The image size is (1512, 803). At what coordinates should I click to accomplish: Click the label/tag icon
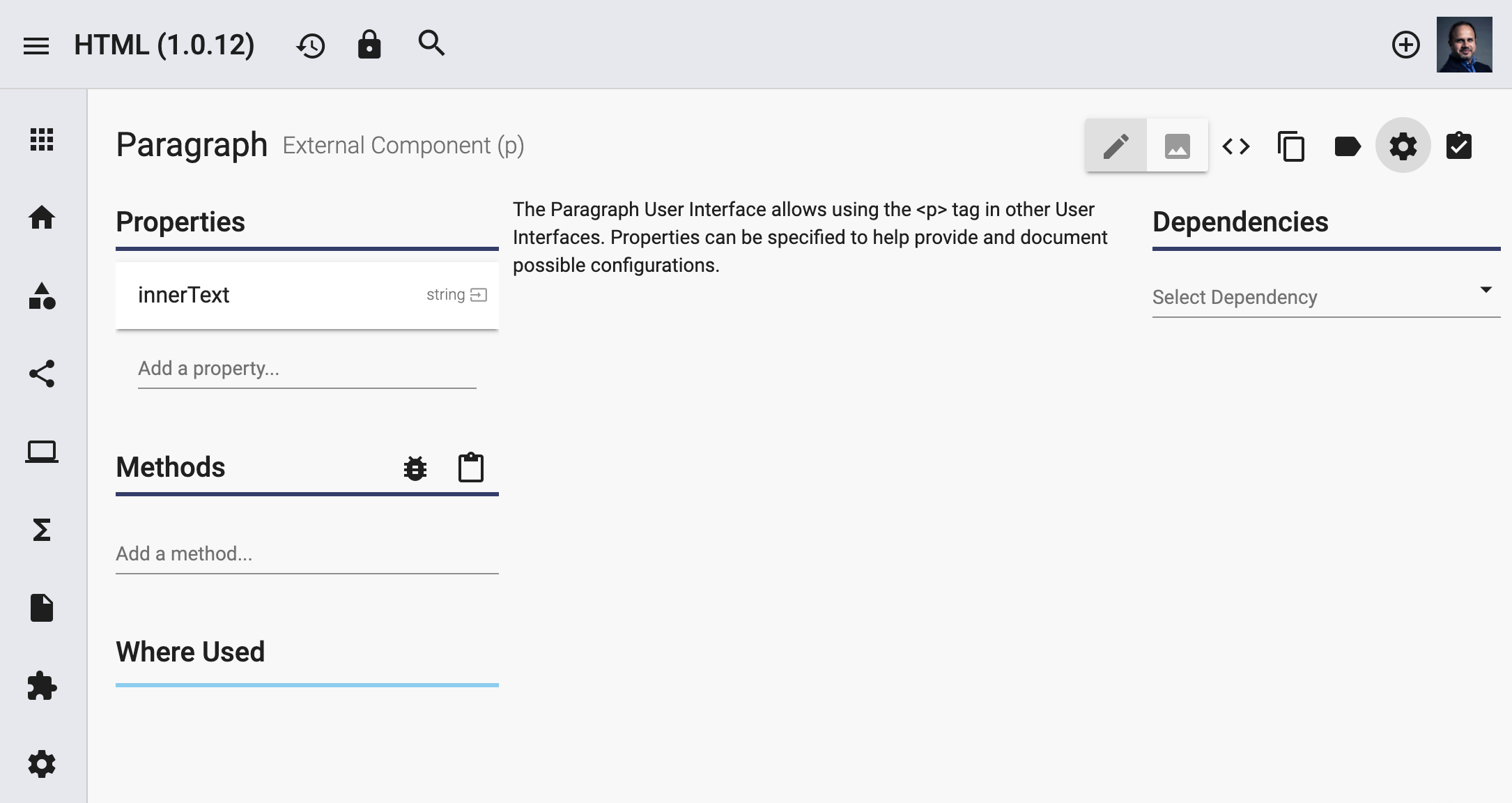click(x=1347, y=146)
